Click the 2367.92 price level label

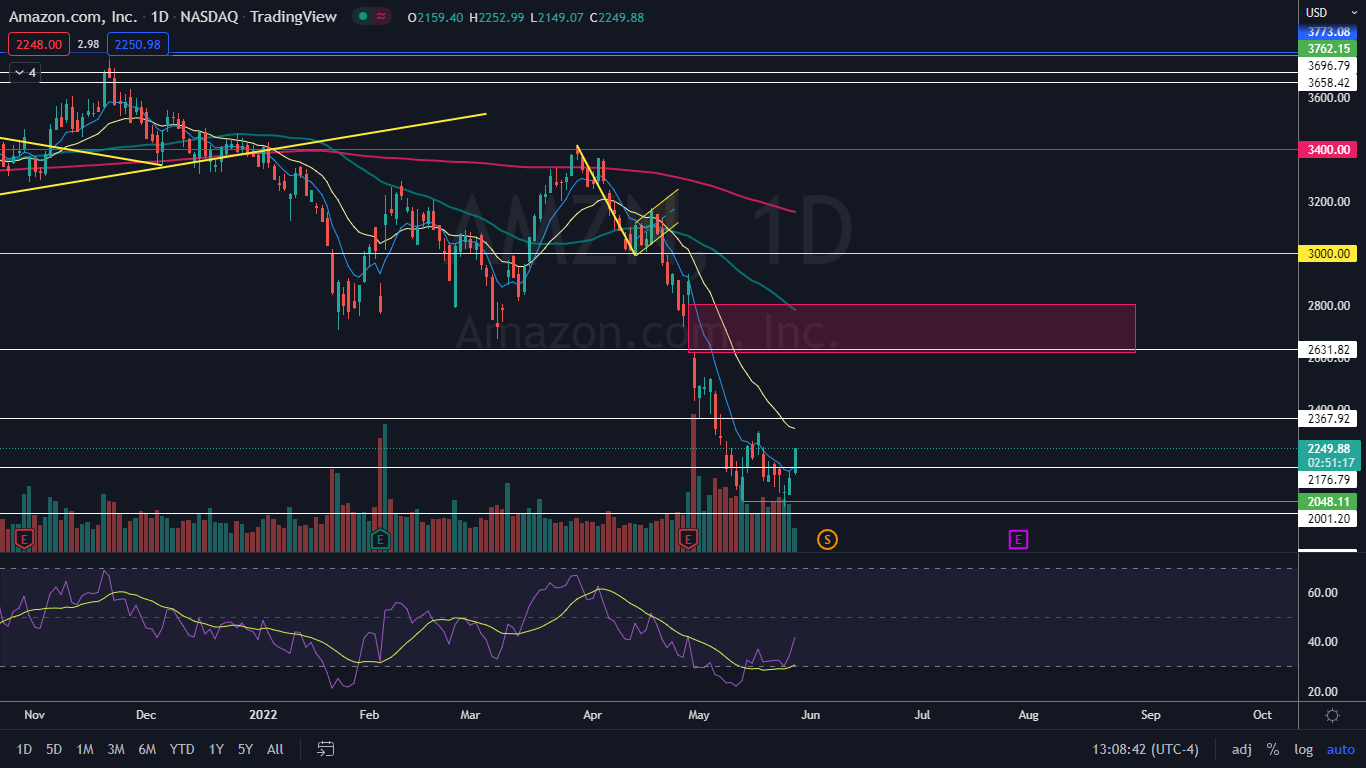pos(1328,418)
